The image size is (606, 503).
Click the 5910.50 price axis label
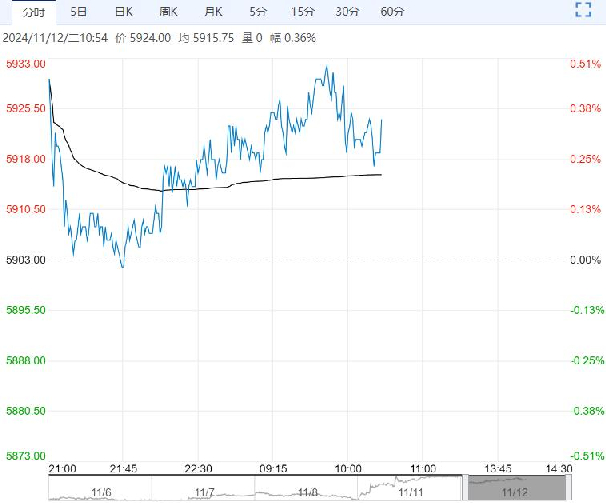tap(26, 209)
